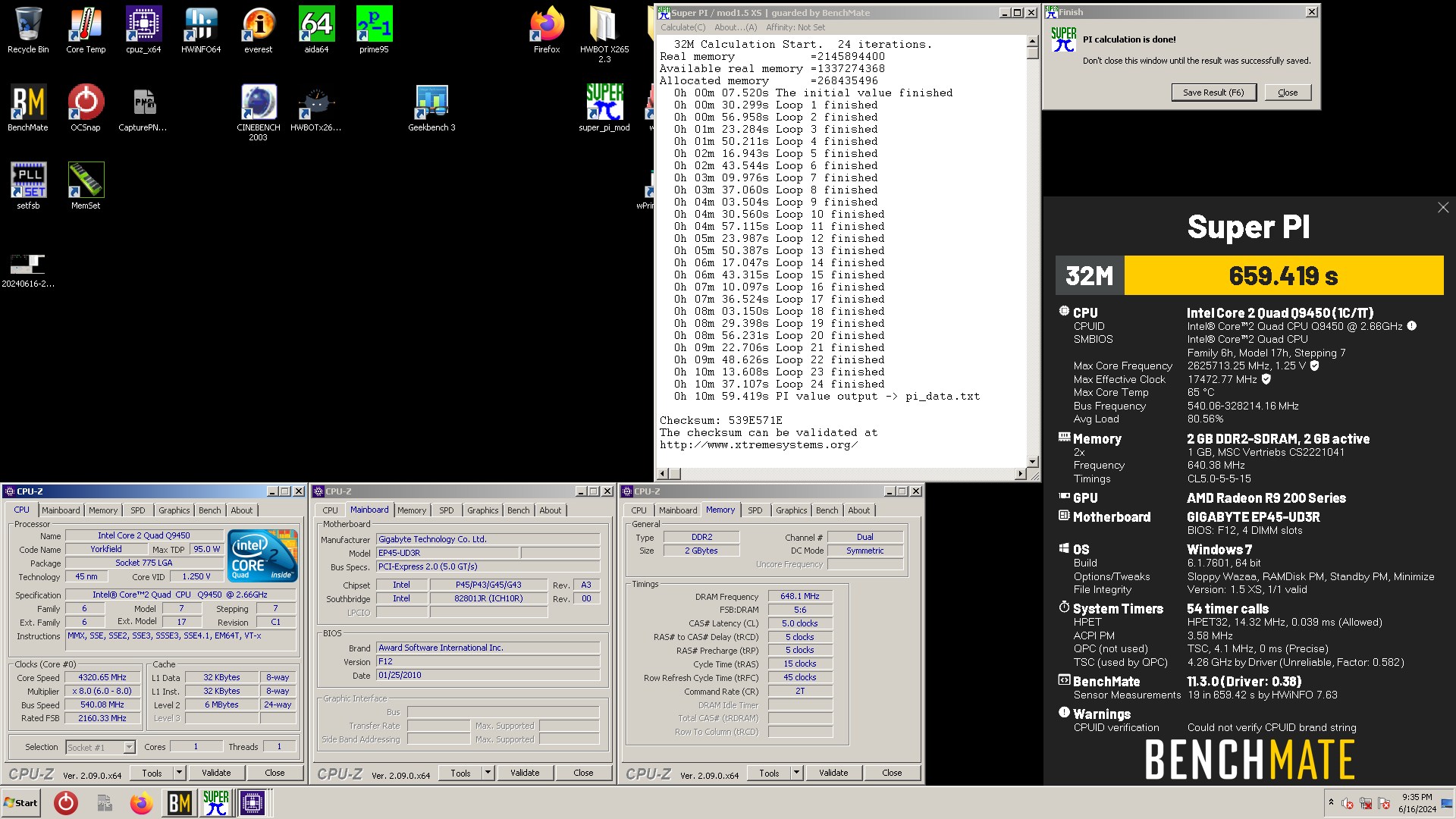Screen dimensions: 1456x819
Task: Expand the Socket #1 selection dropdown
Action: 129,747
